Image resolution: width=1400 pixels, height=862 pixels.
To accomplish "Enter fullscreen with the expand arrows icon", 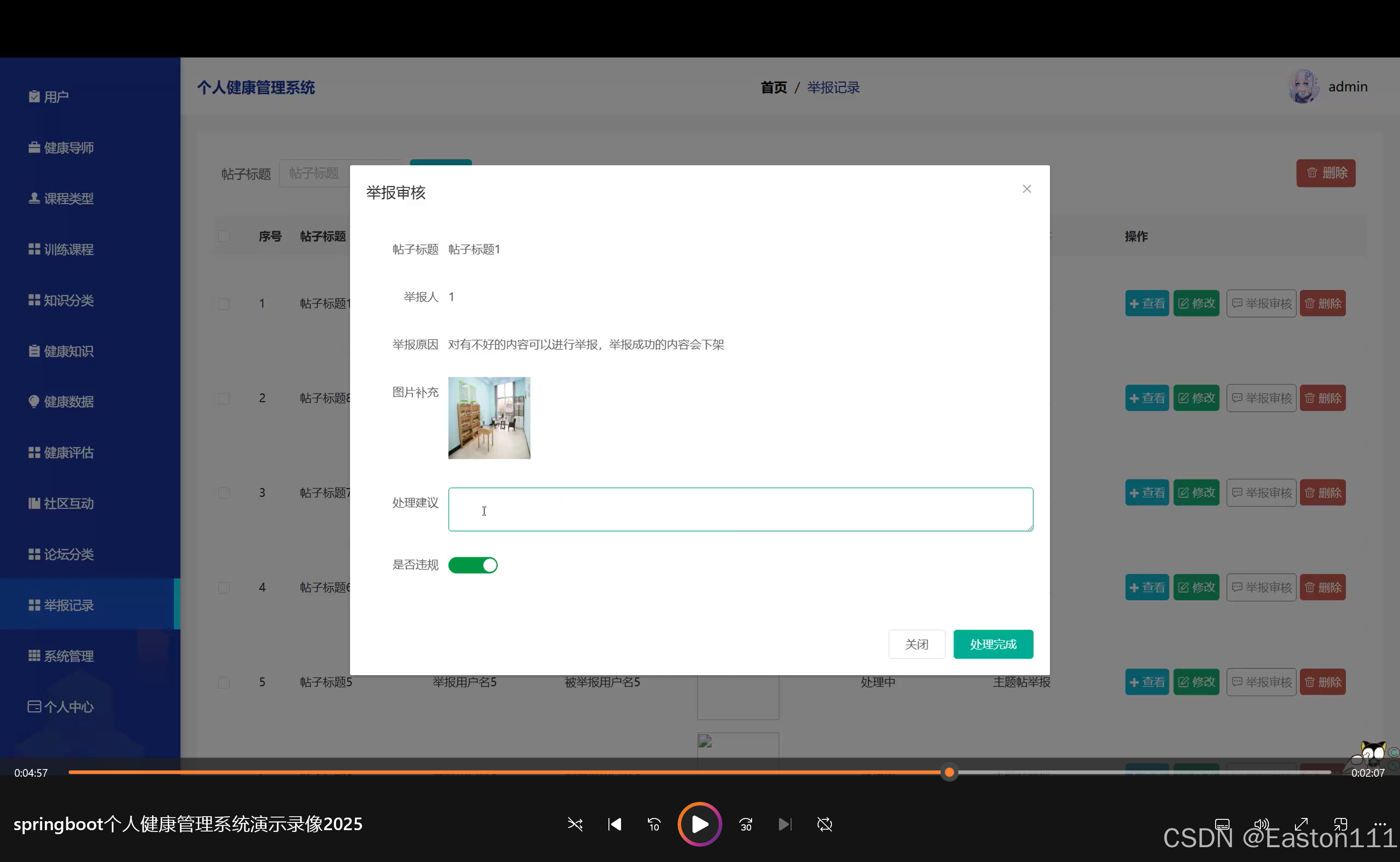I will [x=1301, y=824].
